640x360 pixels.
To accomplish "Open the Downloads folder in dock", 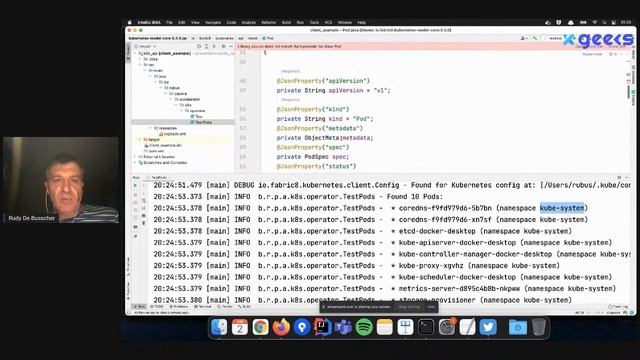I will (x=518, y=327).
